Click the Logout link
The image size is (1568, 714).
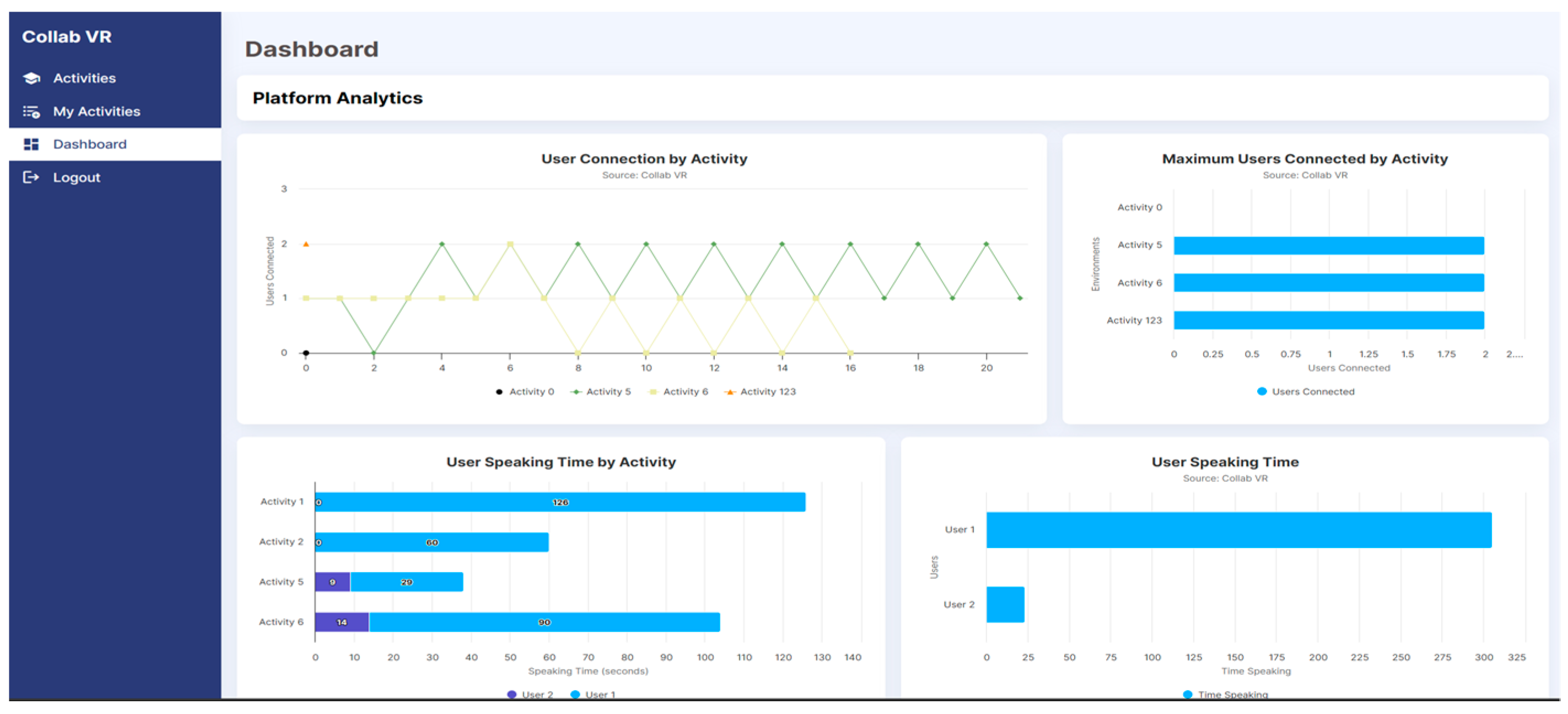pos(76,177)
